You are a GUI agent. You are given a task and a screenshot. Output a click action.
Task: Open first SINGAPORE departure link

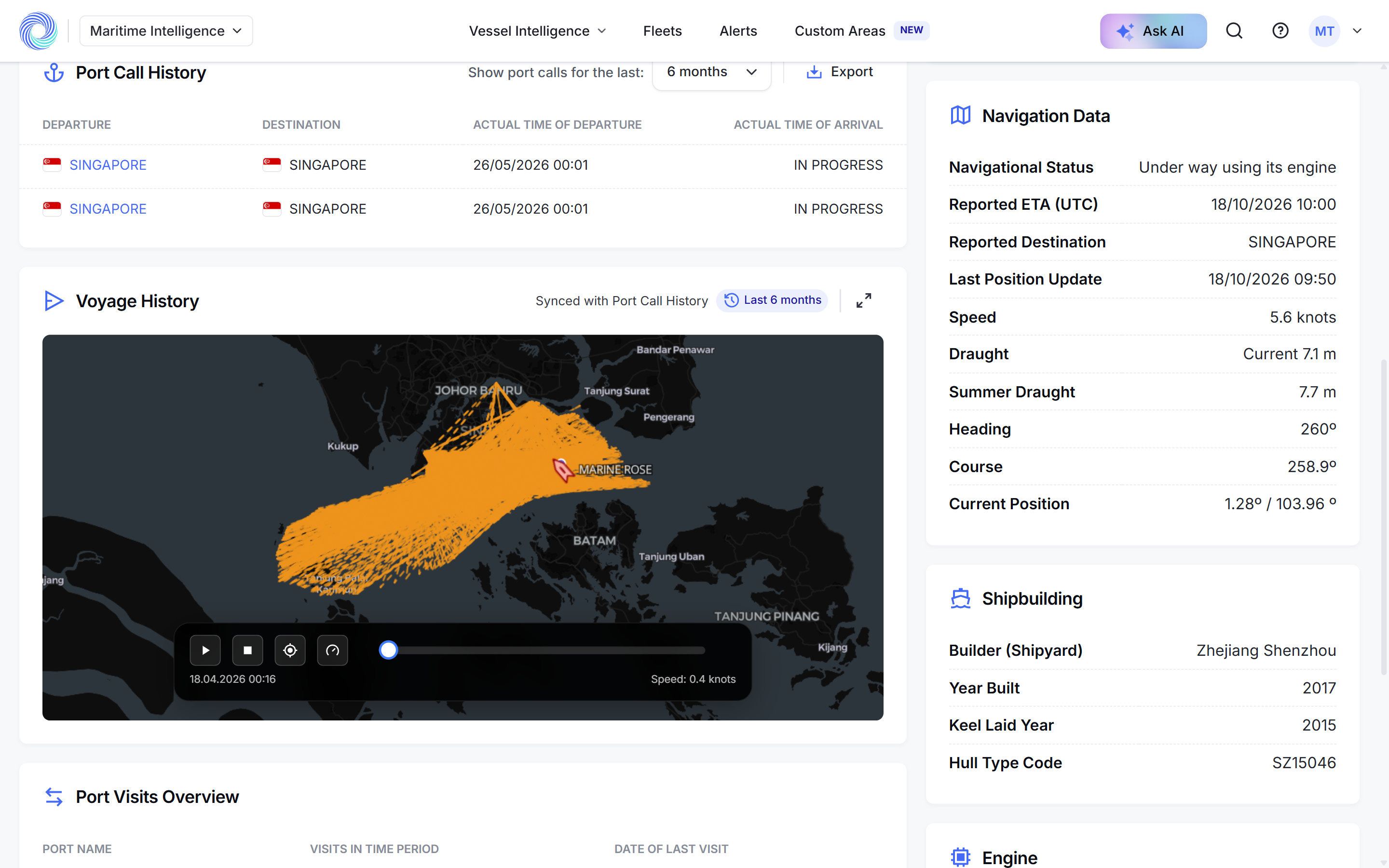tap(108, 165)
